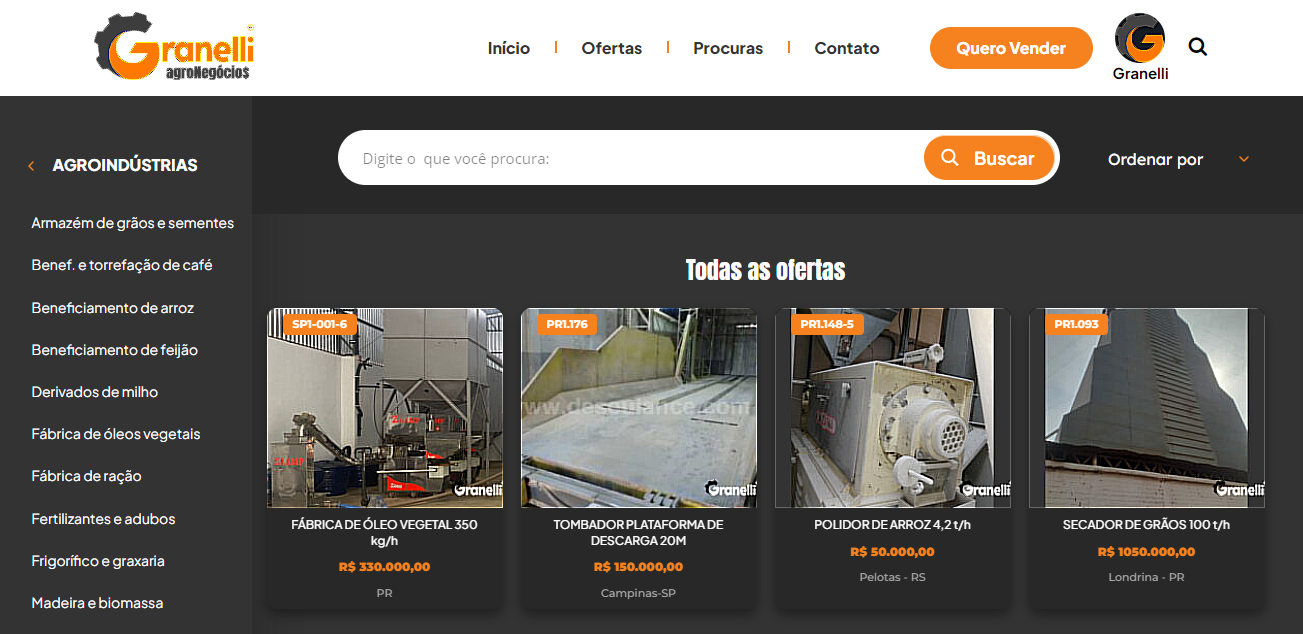
Task: Click the PR1.148-5 offer code tag
Action: point(826,324)
